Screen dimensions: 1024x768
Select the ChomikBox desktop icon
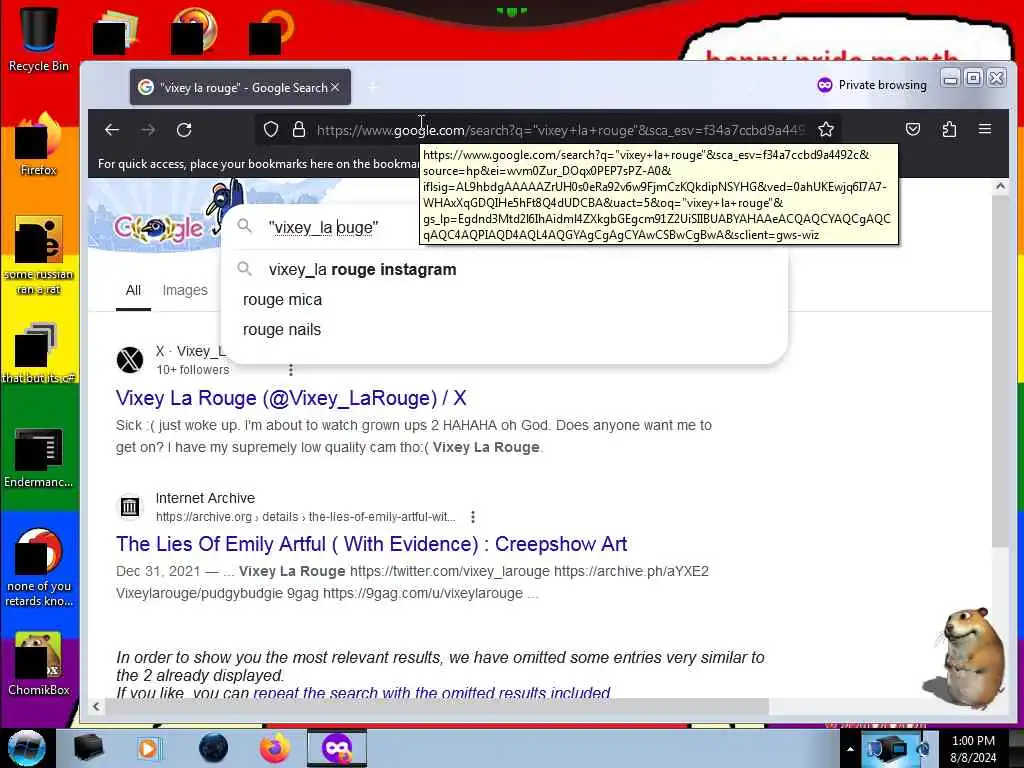point(39,665)
